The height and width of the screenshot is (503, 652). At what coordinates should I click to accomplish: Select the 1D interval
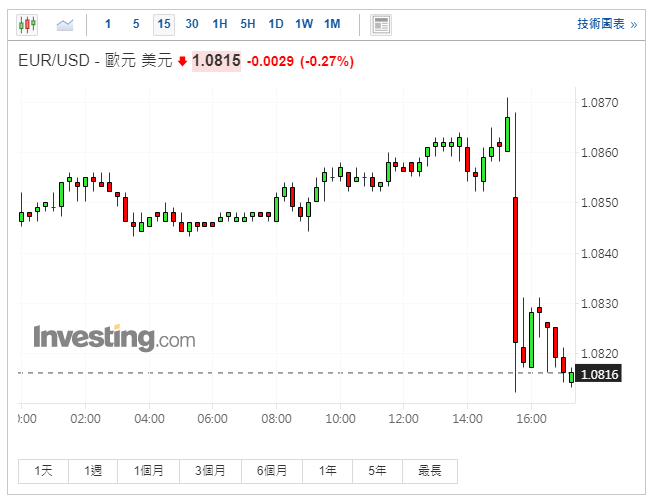pos(276,24)
